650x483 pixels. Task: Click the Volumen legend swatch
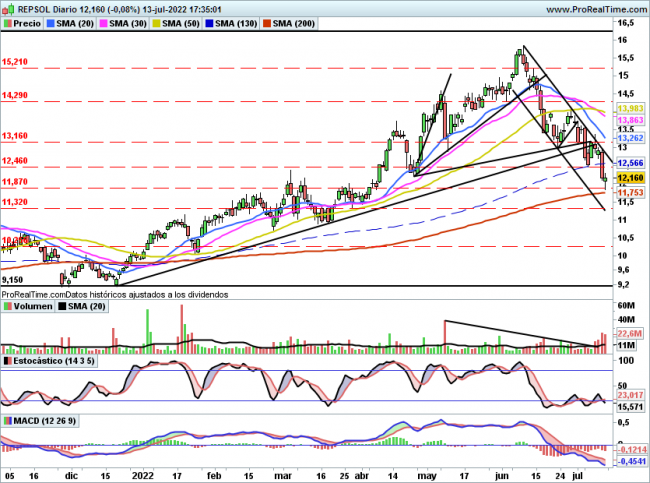[x=7, y=307]
